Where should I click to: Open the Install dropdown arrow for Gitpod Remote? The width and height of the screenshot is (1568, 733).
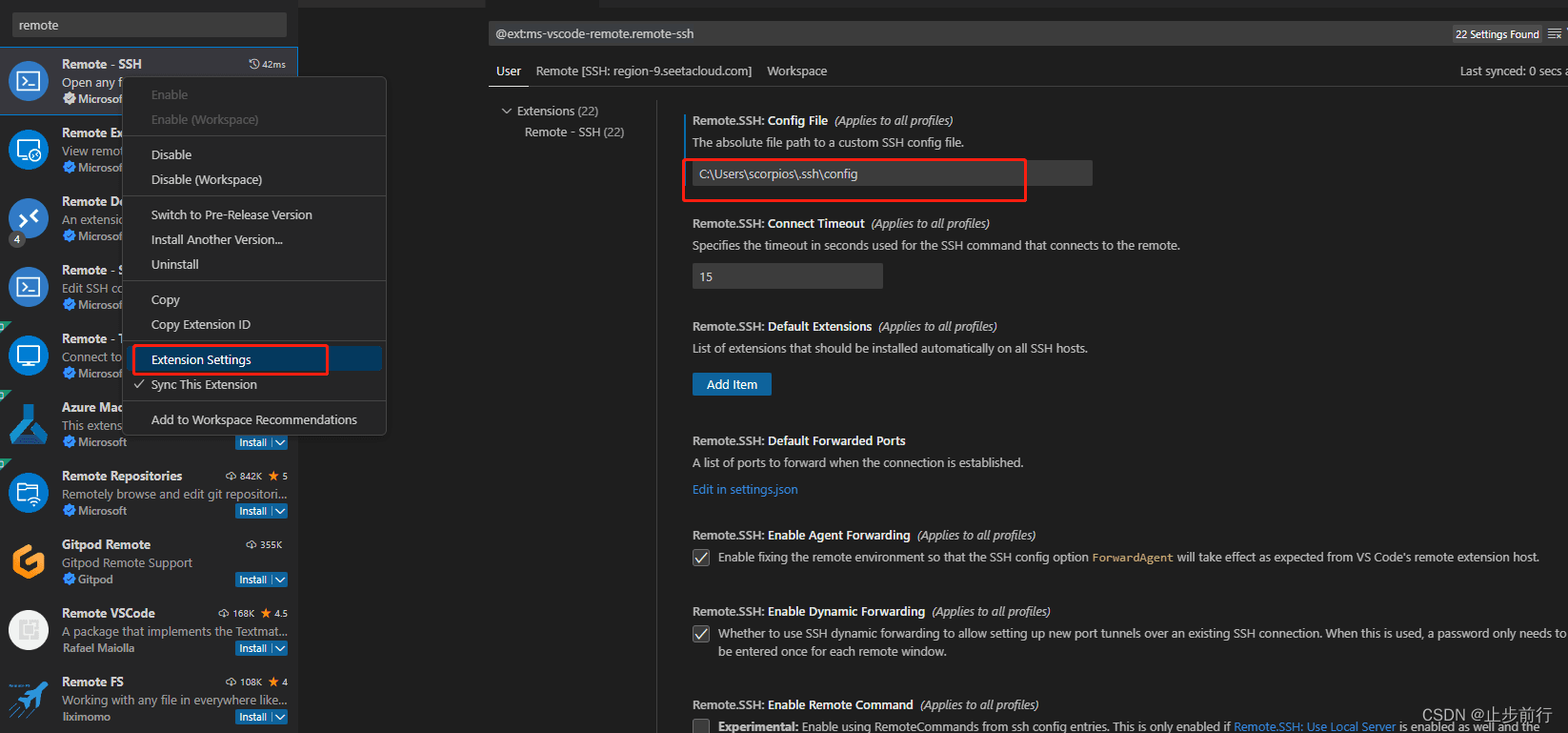click(279, 580)
